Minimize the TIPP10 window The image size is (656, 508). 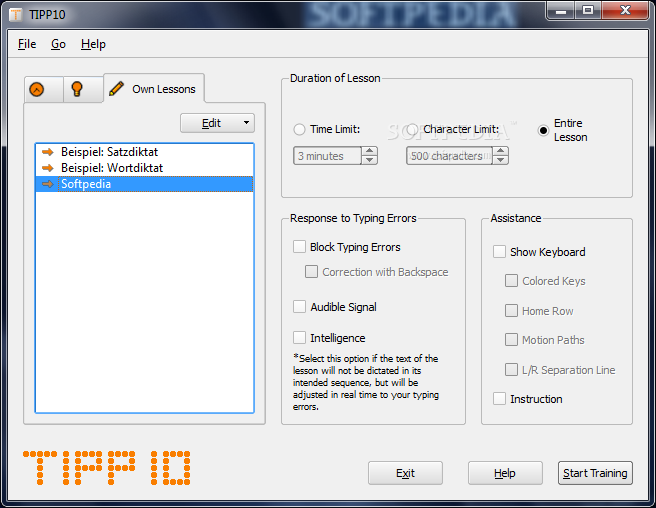coord(561,10)
